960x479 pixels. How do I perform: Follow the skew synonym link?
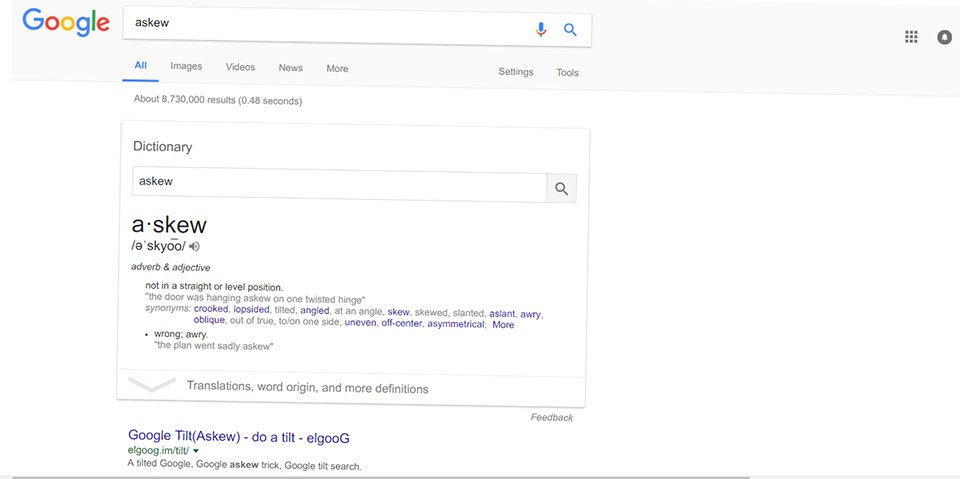[x=399, y=312]
